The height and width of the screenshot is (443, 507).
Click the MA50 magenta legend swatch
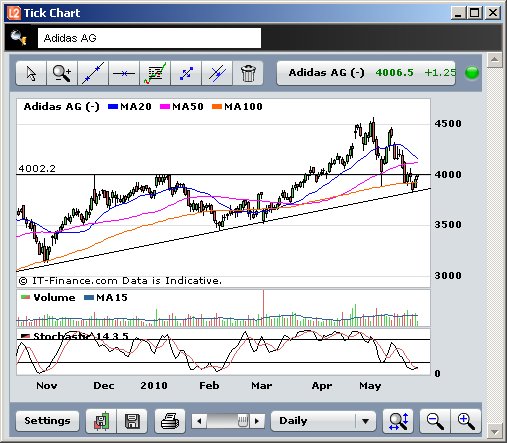(x=165, y=107)
